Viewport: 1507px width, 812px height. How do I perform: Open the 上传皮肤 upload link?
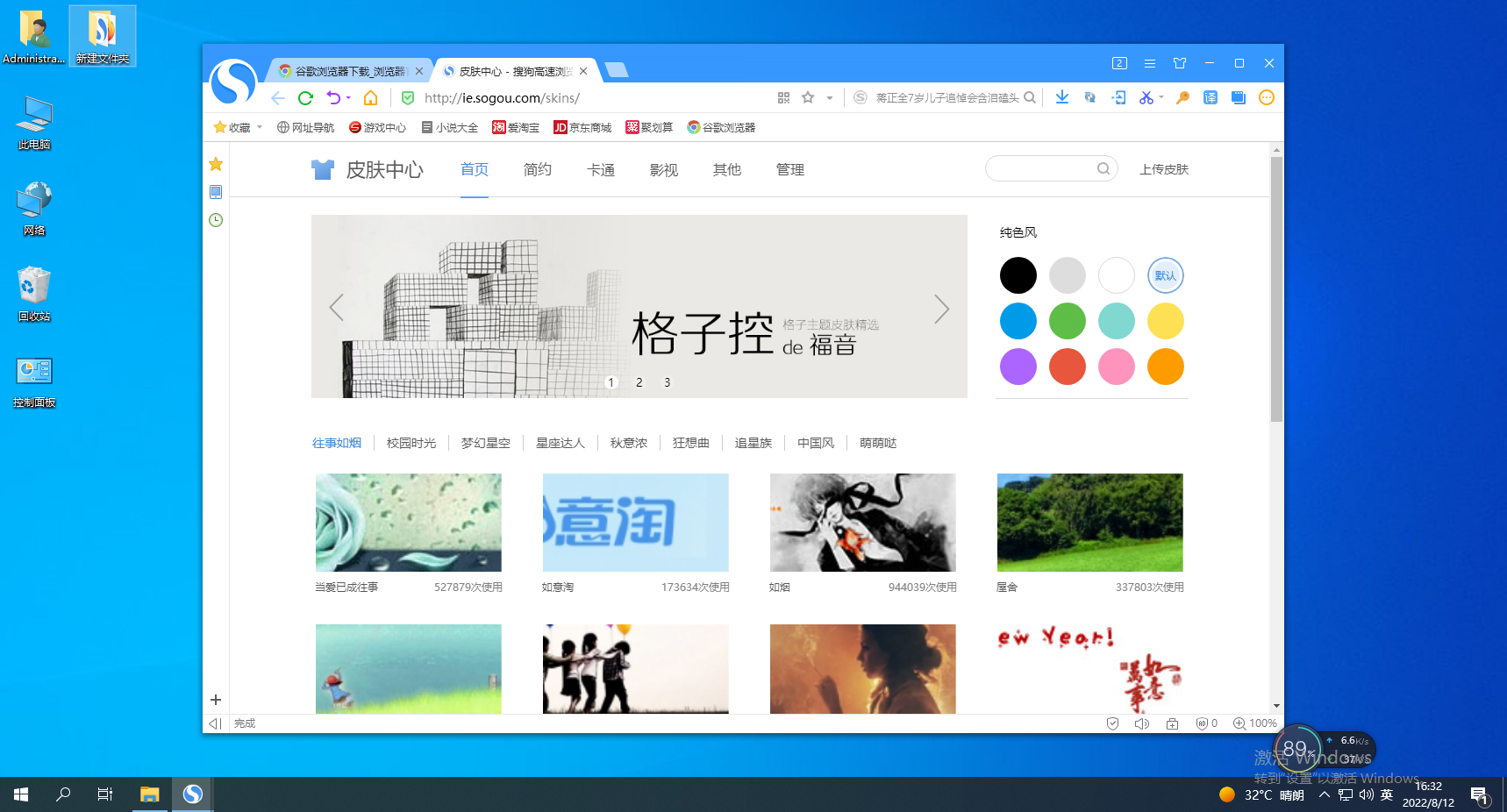1164,168
